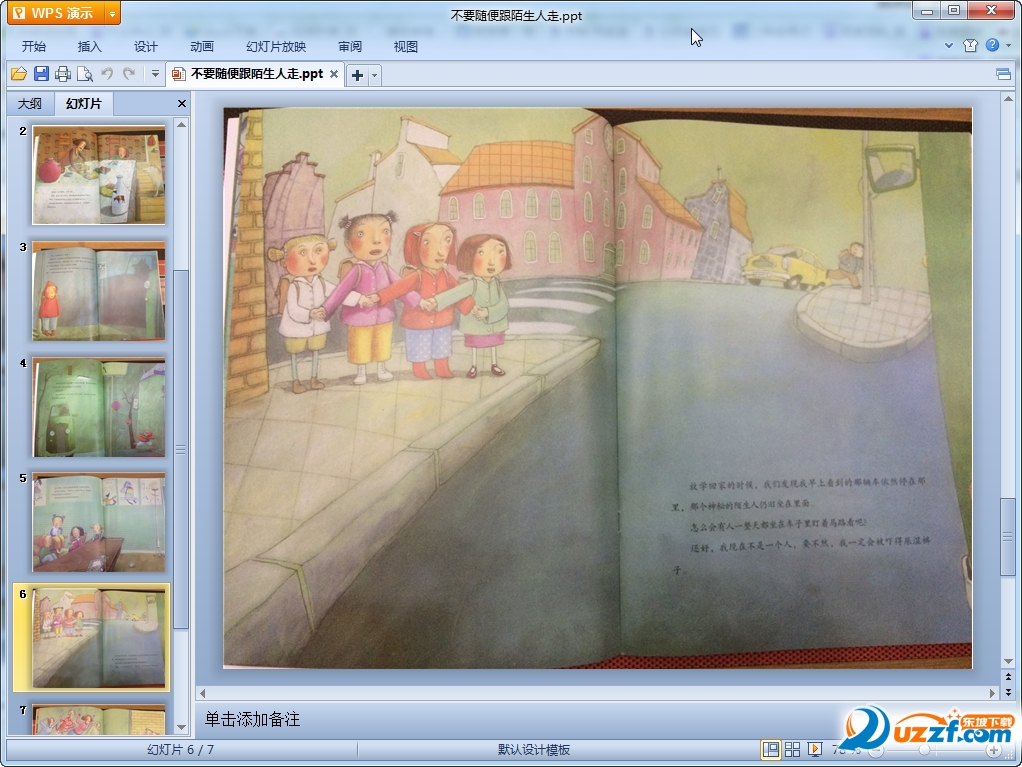The width and height of the screenshot is (1022, 767).
Task: Expand the WPS 演示 dropdown arrow
Action: click(x=113, y=13)
